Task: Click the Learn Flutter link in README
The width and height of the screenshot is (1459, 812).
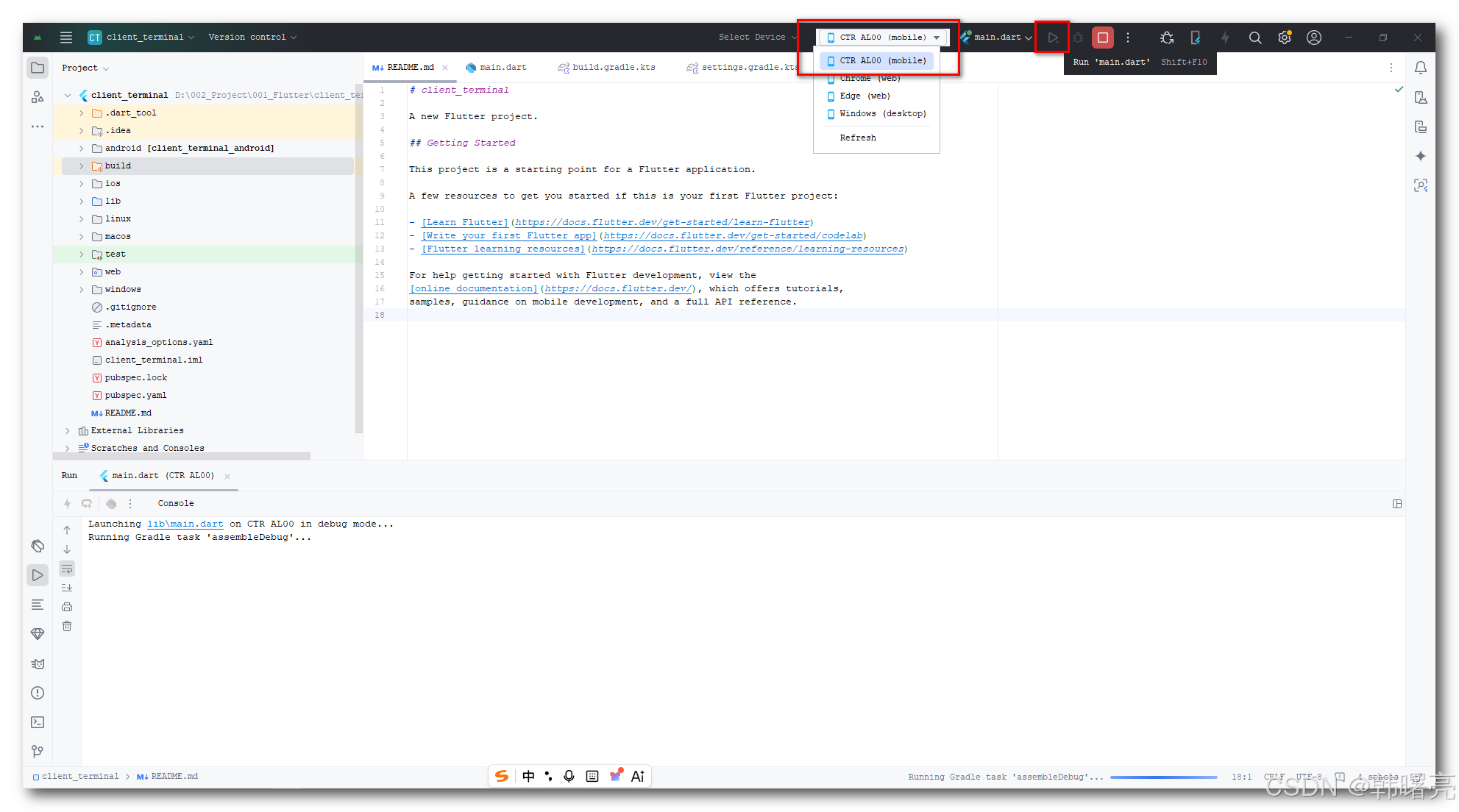Action: point(465,223)
